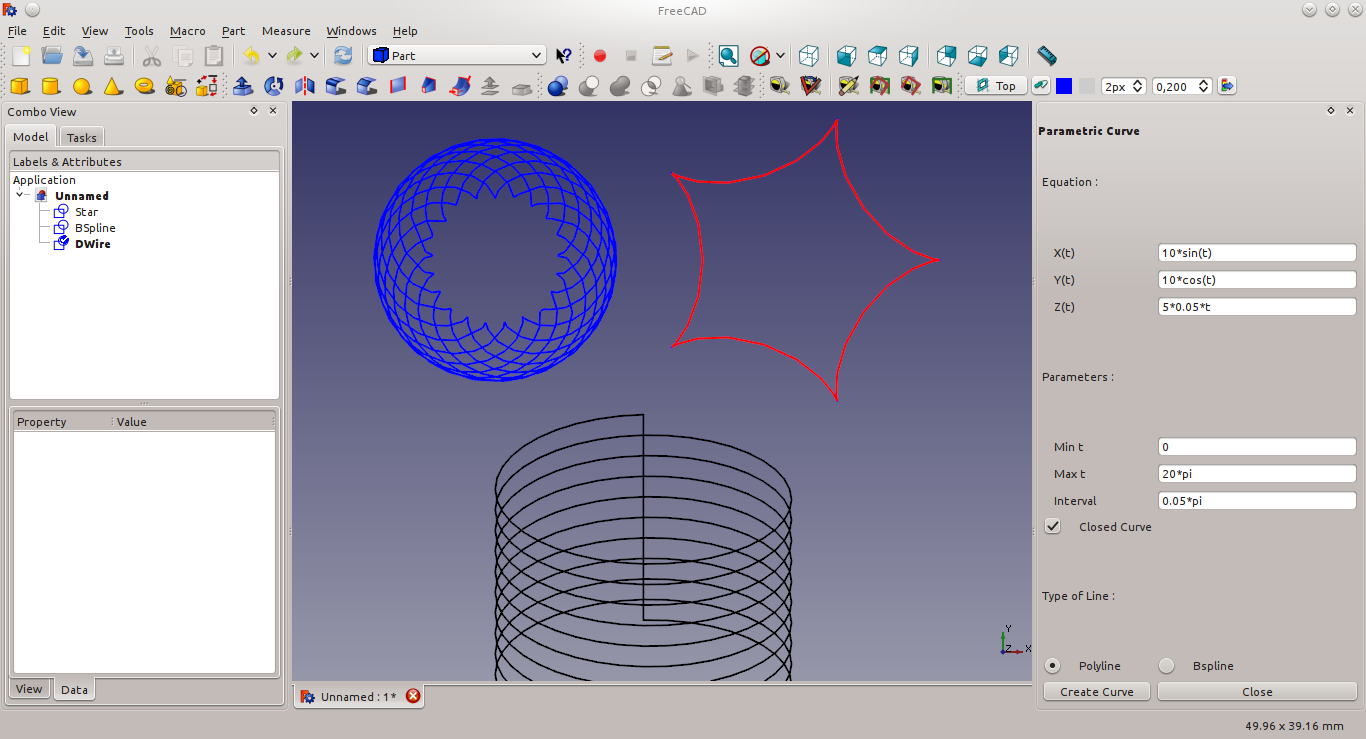Click the Print icon in toolbar
Screen dimensions: 1366x739
tap(114, 56)
